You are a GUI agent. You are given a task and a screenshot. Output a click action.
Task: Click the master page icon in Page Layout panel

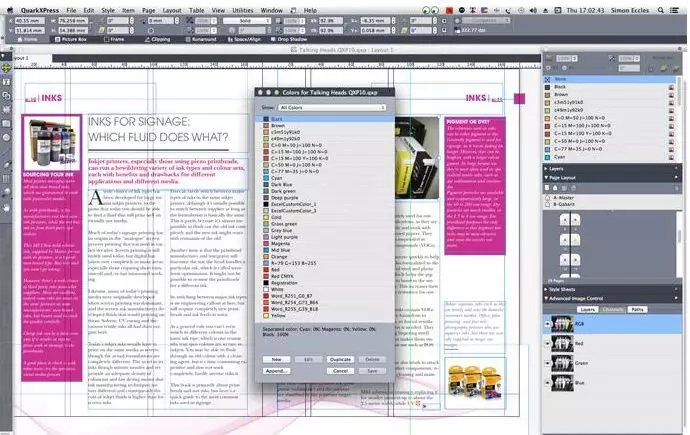pos(547,188)
